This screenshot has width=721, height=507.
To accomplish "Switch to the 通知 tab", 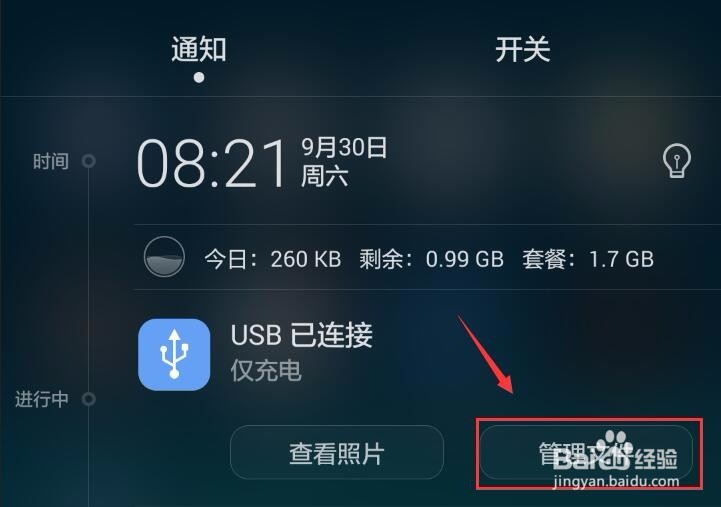I will tap(199, 49).
